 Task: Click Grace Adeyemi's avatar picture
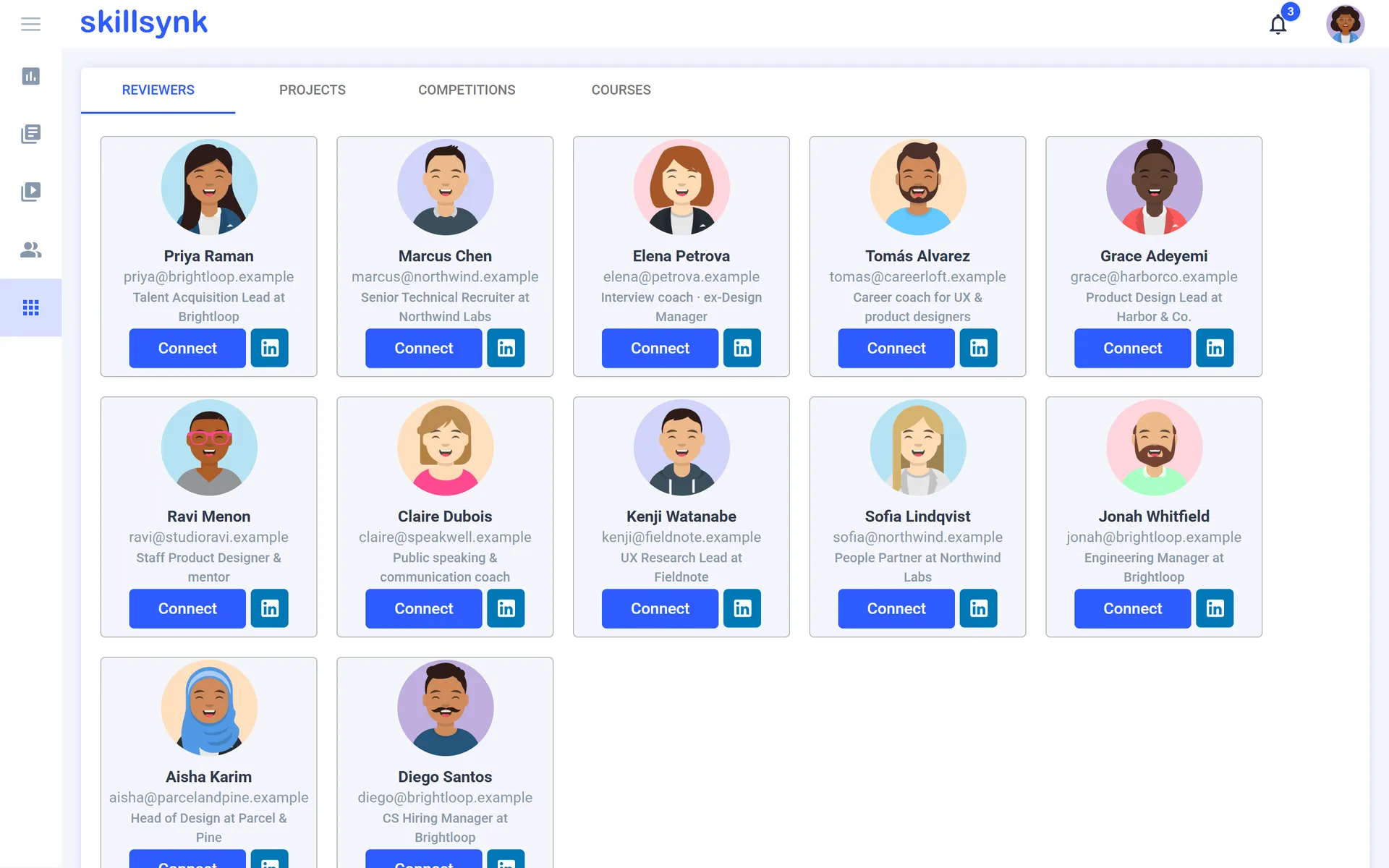(1154, 187)
